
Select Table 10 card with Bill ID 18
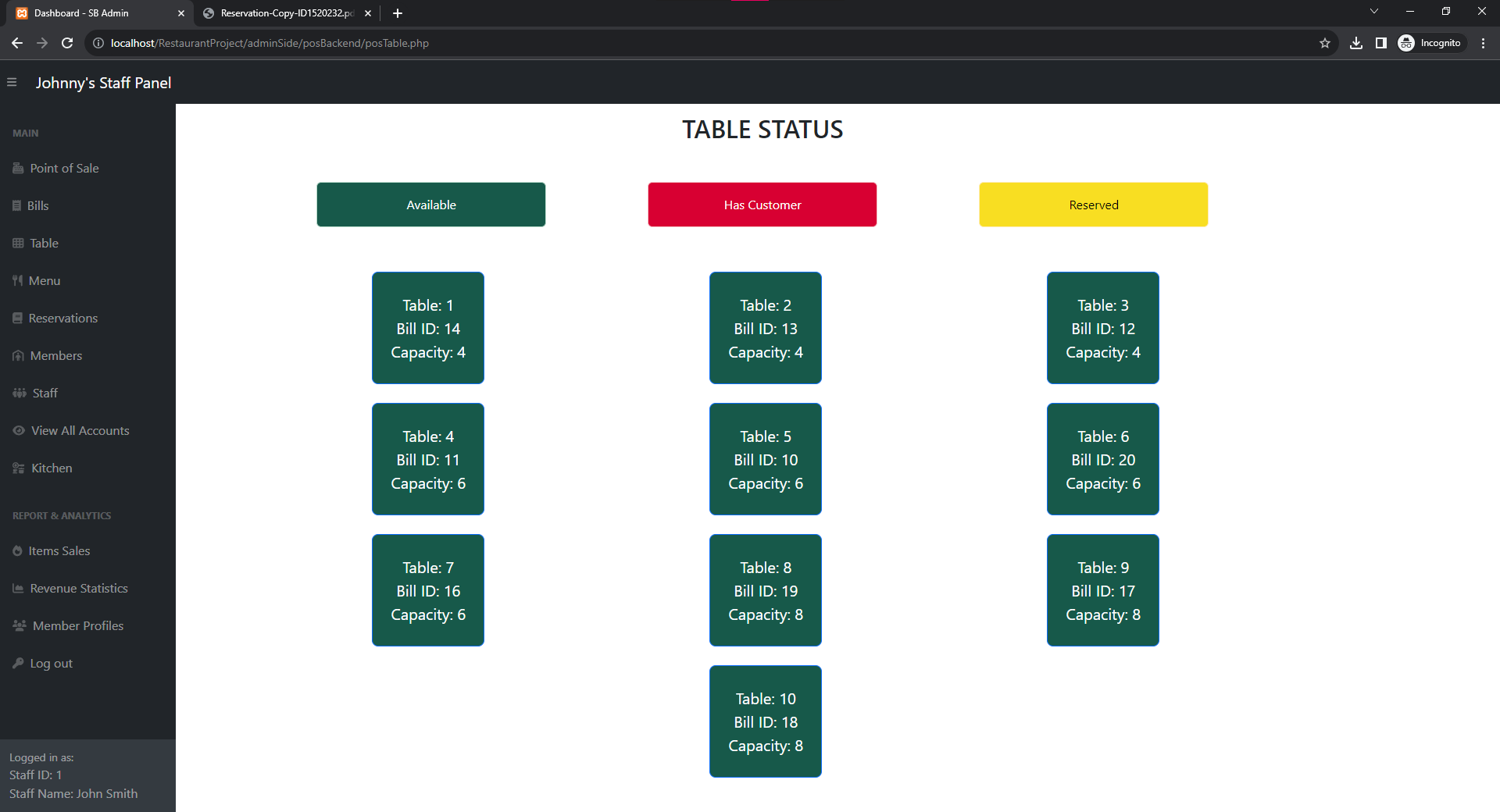pos(765,721)
